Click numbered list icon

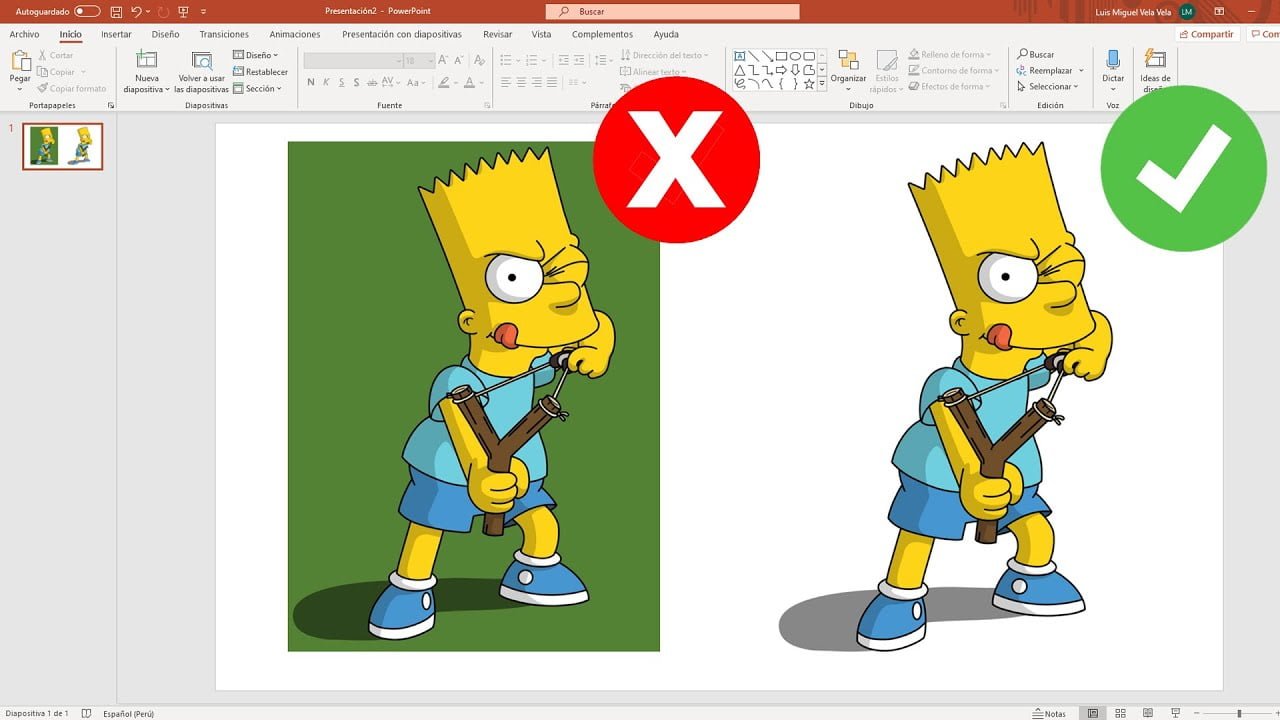533,61
